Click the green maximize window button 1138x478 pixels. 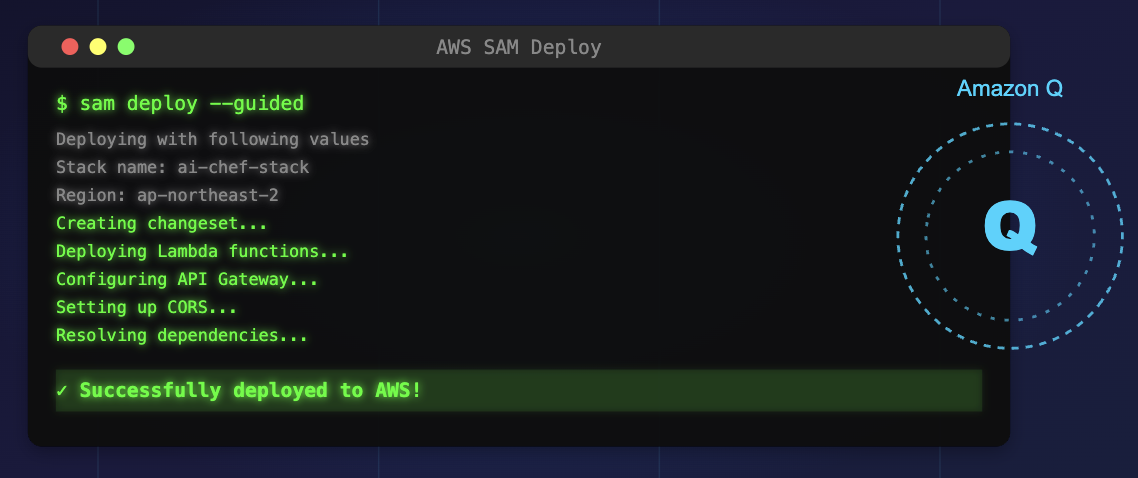click(126, 47)
